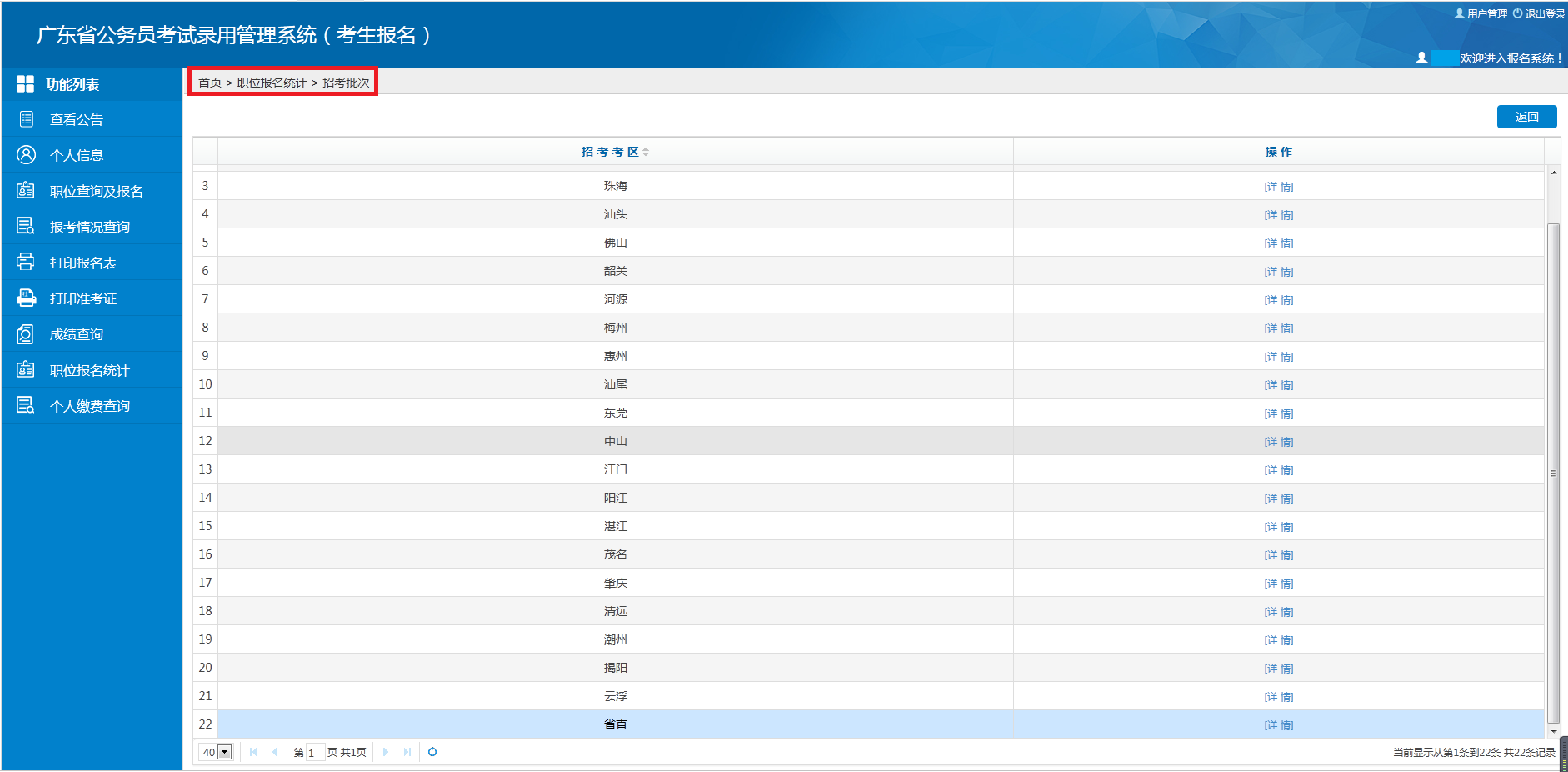Click the scrollbar down arrow
Screen dimensions: 1568x772
(1553, 732)
